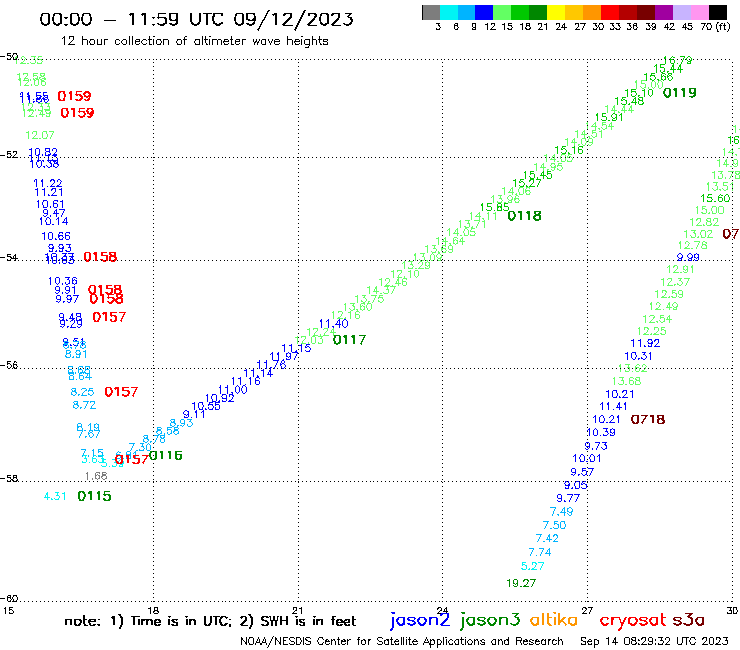
Task: Click the wave height value '5.27'
Action: pyautogui.click(x=532, y=566)
